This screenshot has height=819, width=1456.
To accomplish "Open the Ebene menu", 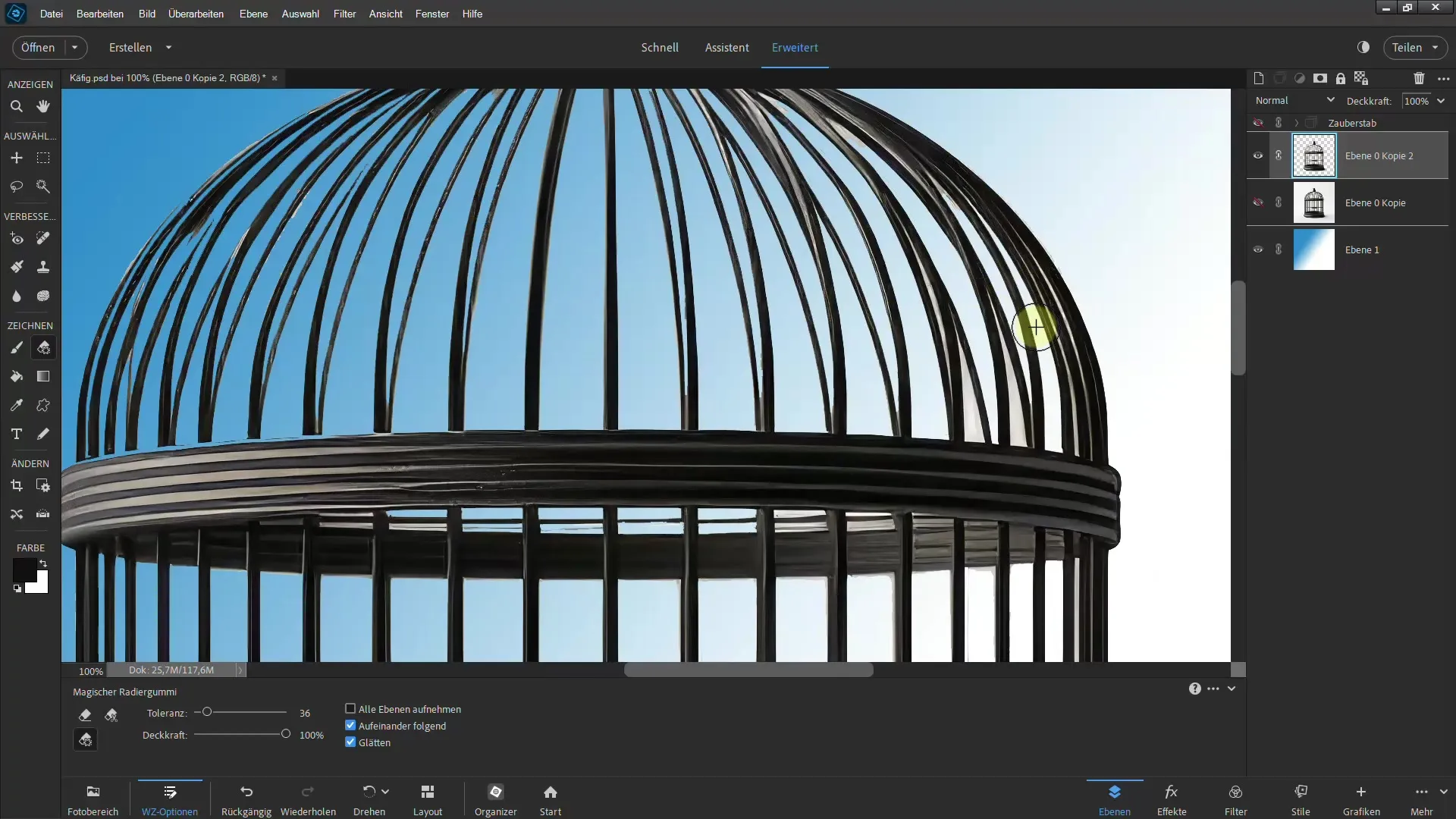I will pyautogui.click(x=253, y=13).
